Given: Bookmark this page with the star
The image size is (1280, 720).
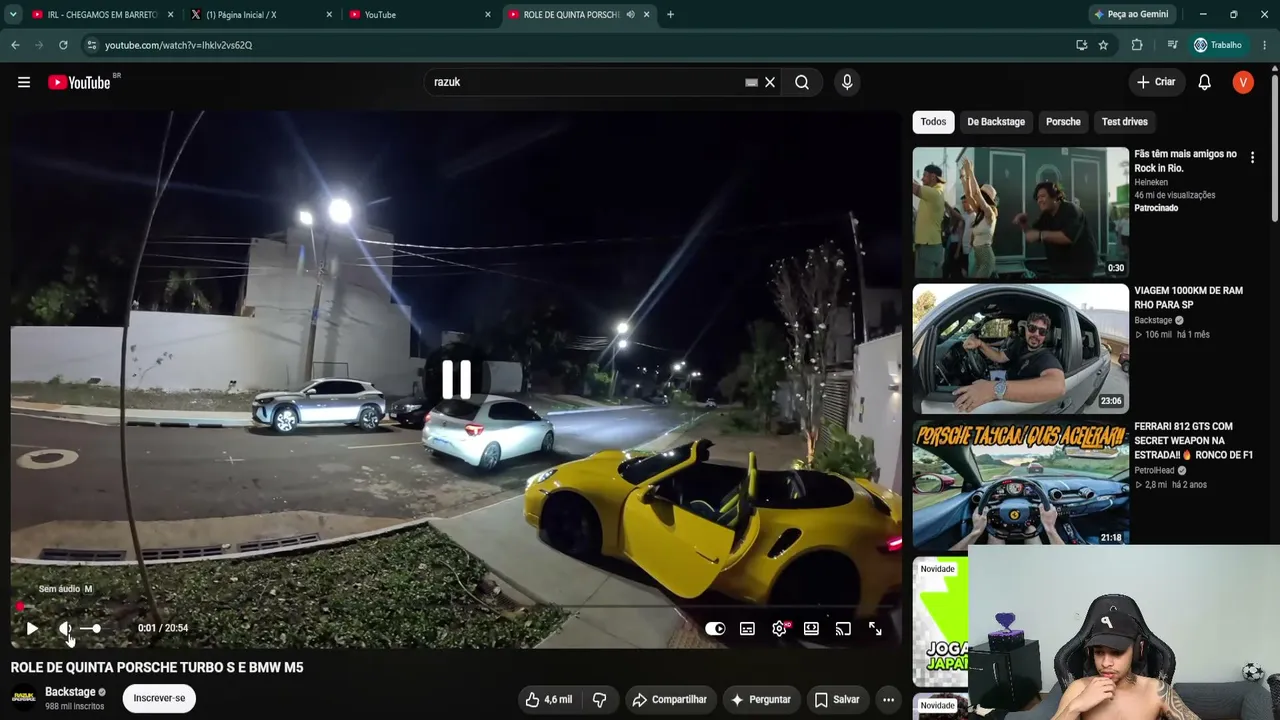Looking at the screenshot, I should pyautogui.click(x=1103, y=45).
